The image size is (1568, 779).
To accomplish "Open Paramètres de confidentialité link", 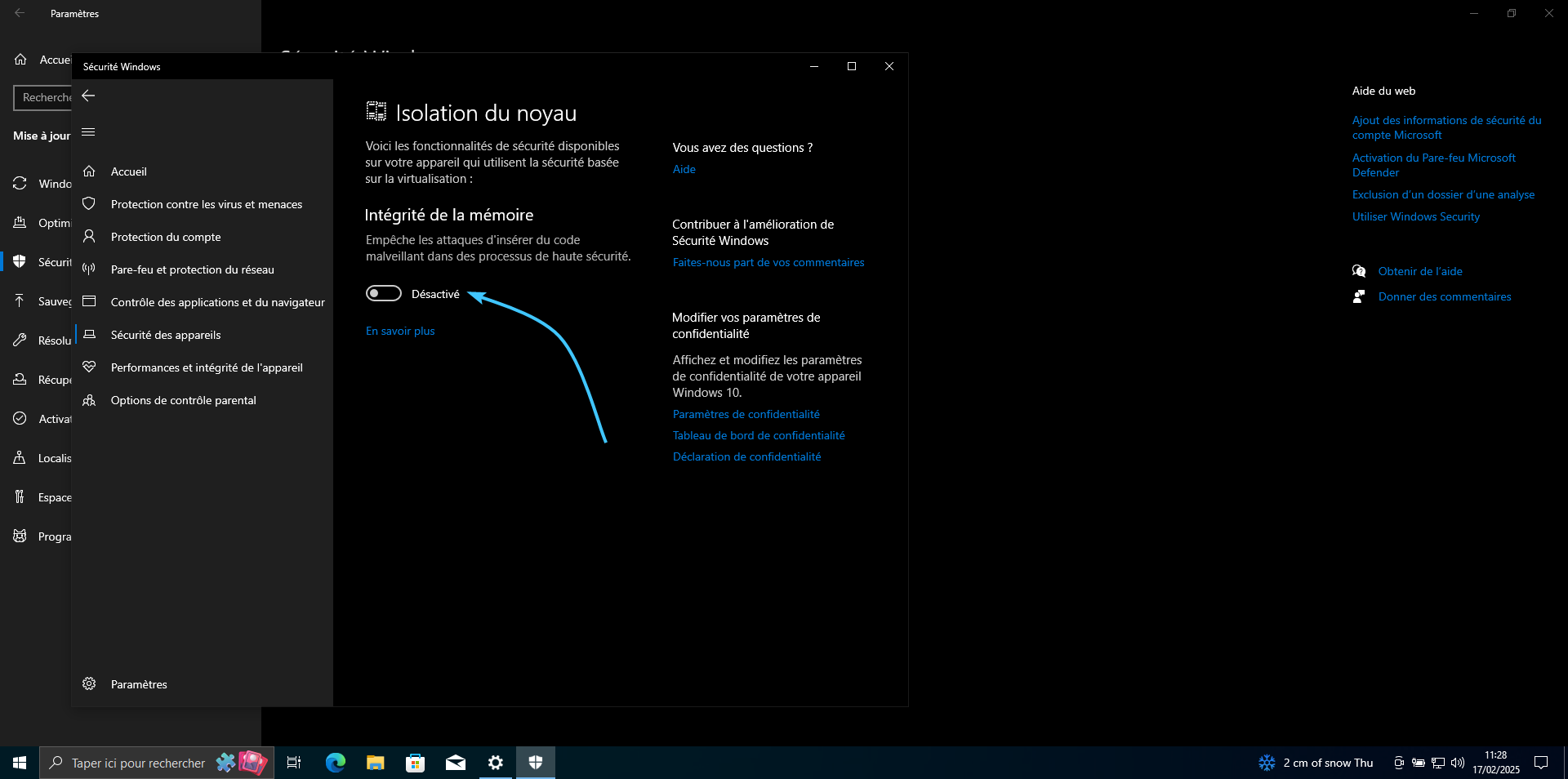I will point(746,414).
